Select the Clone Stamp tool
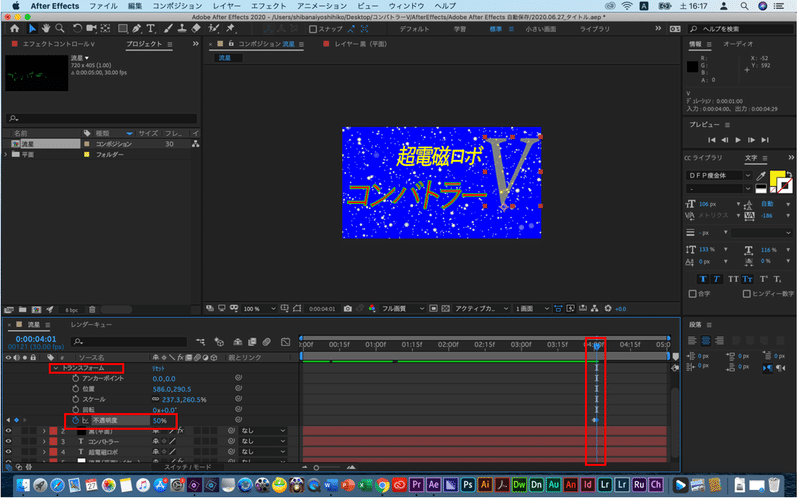 tap(182, 29)
